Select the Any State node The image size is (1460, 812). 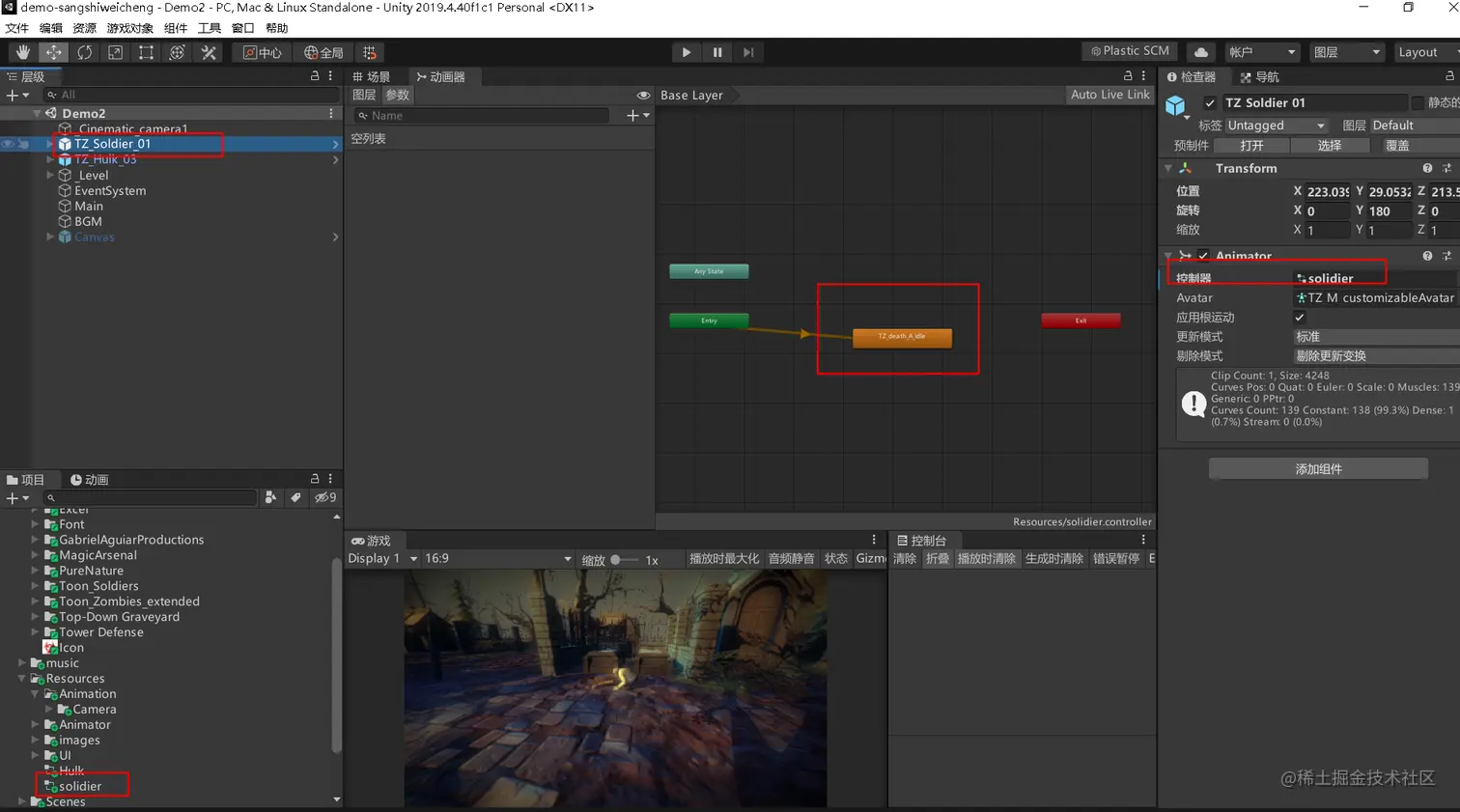pyautogui.click(x=709, y=271)
